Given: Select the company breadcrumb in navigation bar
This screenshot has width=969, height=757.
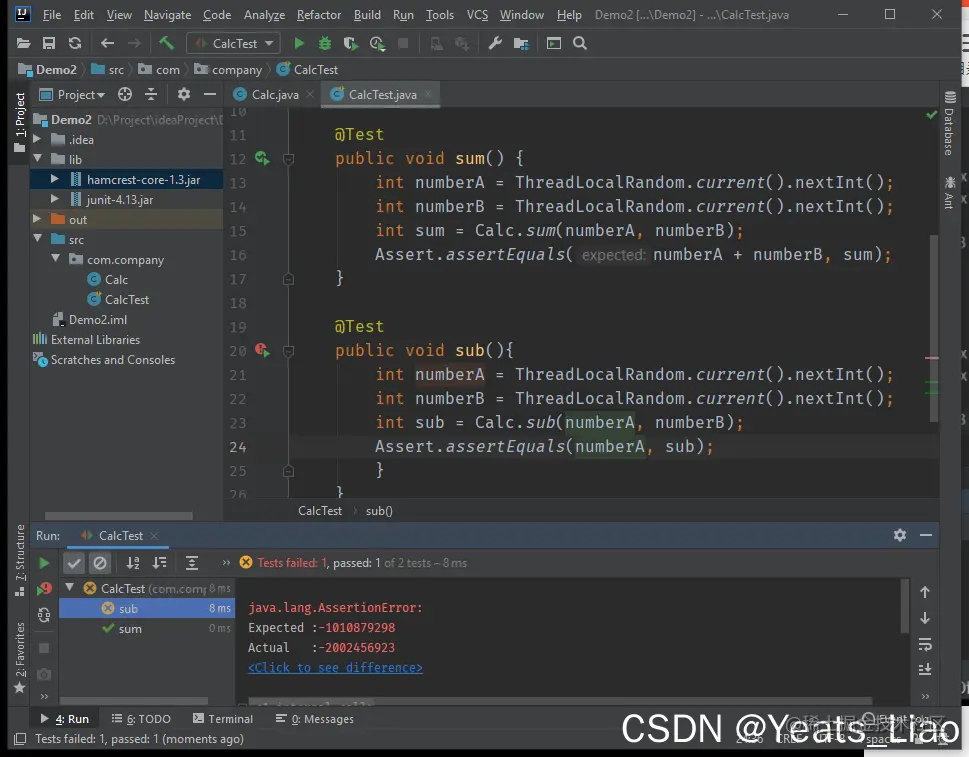Looking at the screenshot, I should click(x=228, y=70).
